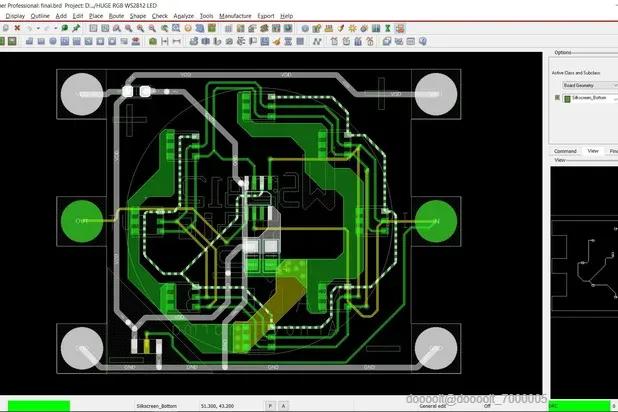618x412 pixels.
Task: Click the green status bar at bottom left
Action: pyautogui.click(x=39, y=406)
